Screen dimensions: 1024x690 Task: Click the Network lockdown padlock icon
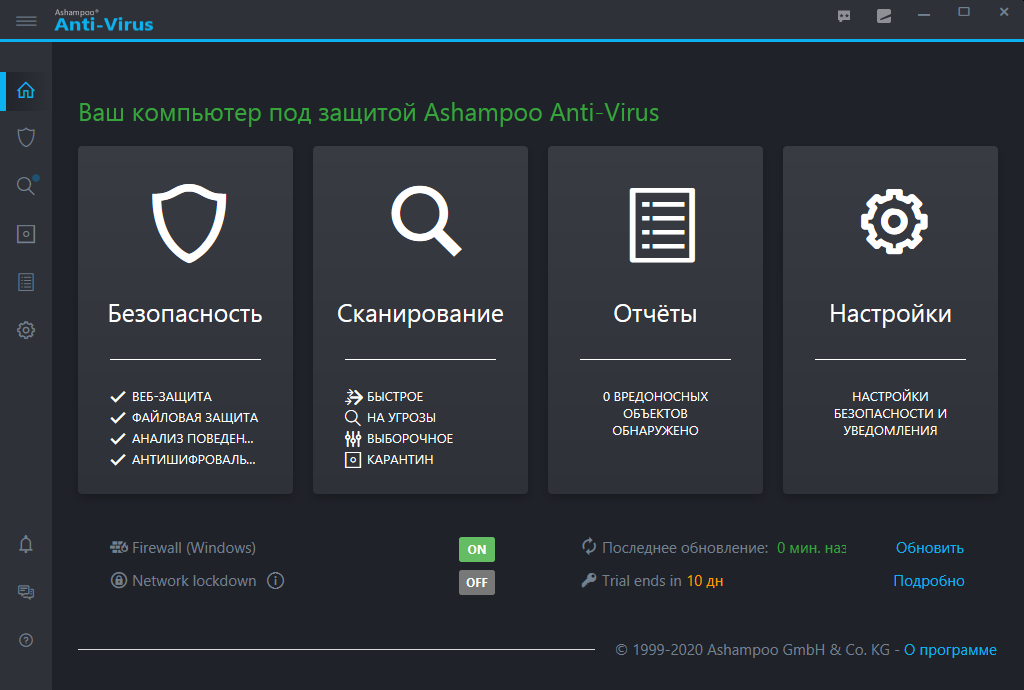click(x=119, y=580)
